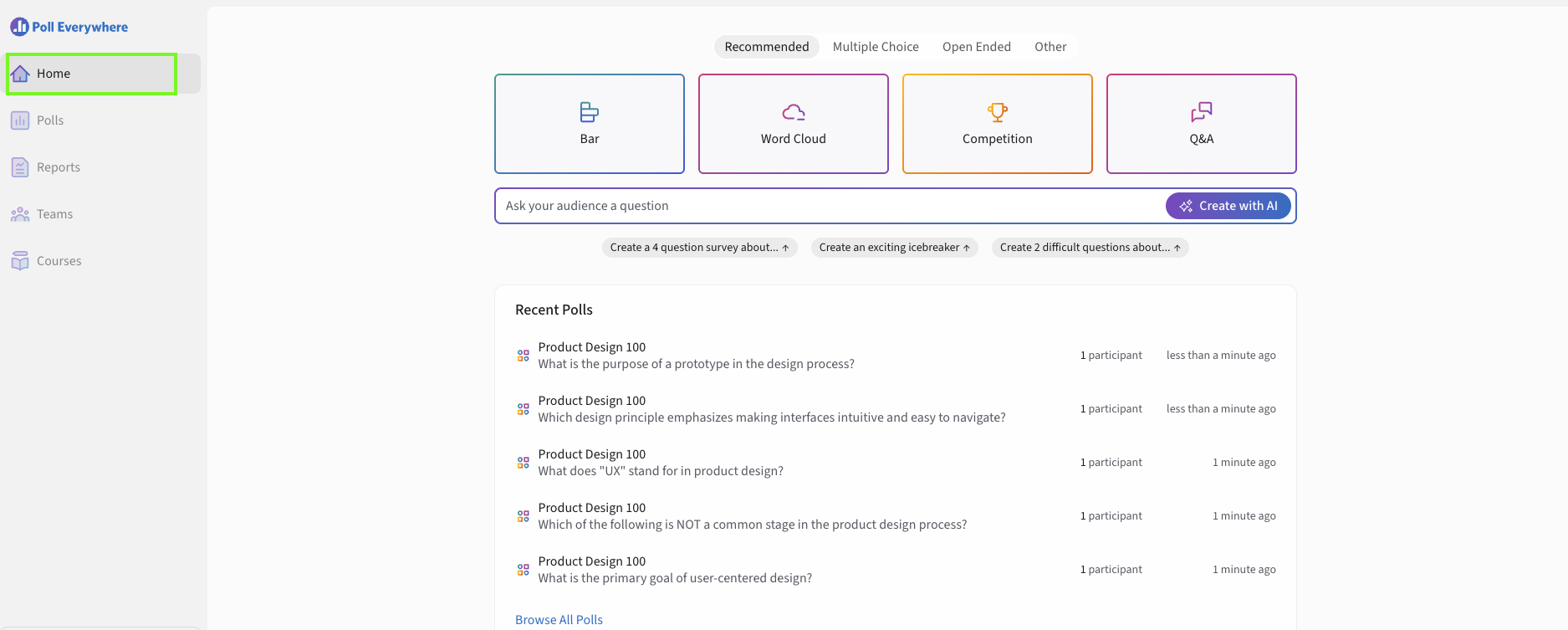1568x630 pixels.
Task: Pick the 'Create an exciting icebreaker' suggestion
Action: pos(894,248)
